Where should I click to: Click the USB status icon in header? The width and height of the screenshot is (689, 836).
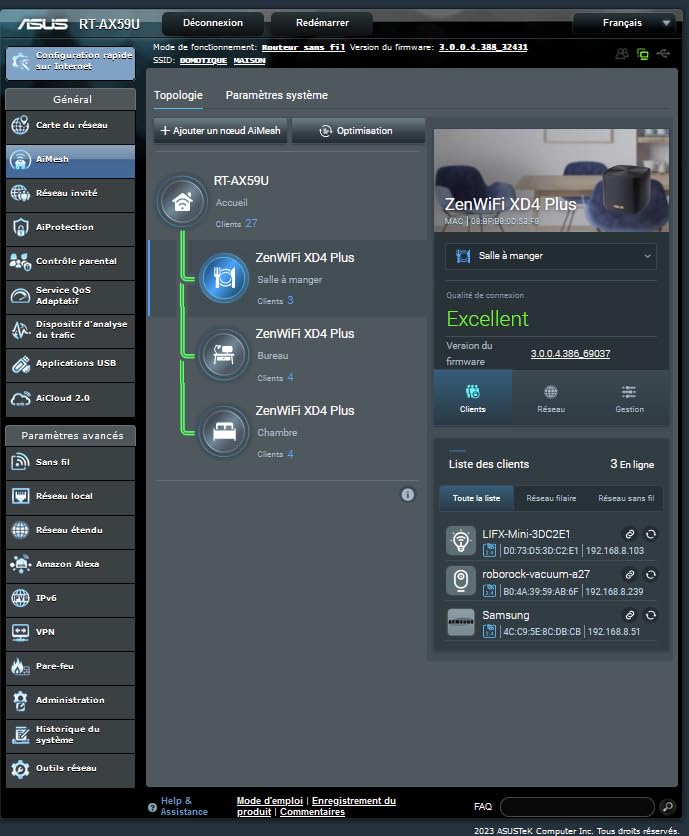[x=663, y=54]
